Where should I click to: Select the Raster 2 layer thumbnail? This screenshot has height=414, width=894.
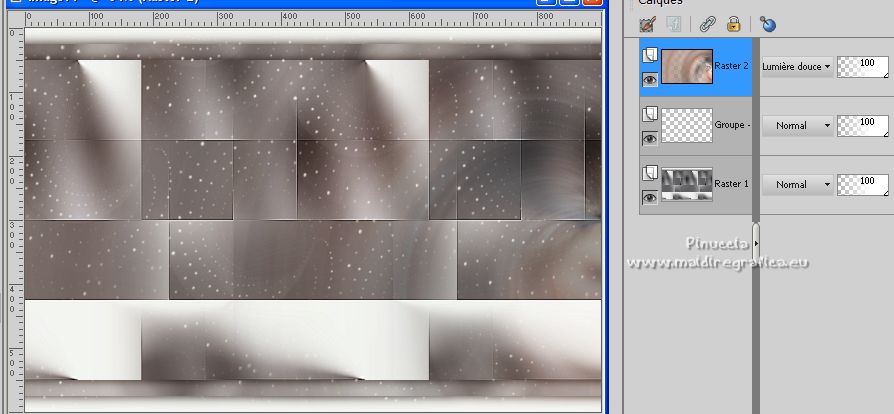[x=687, y=66]
